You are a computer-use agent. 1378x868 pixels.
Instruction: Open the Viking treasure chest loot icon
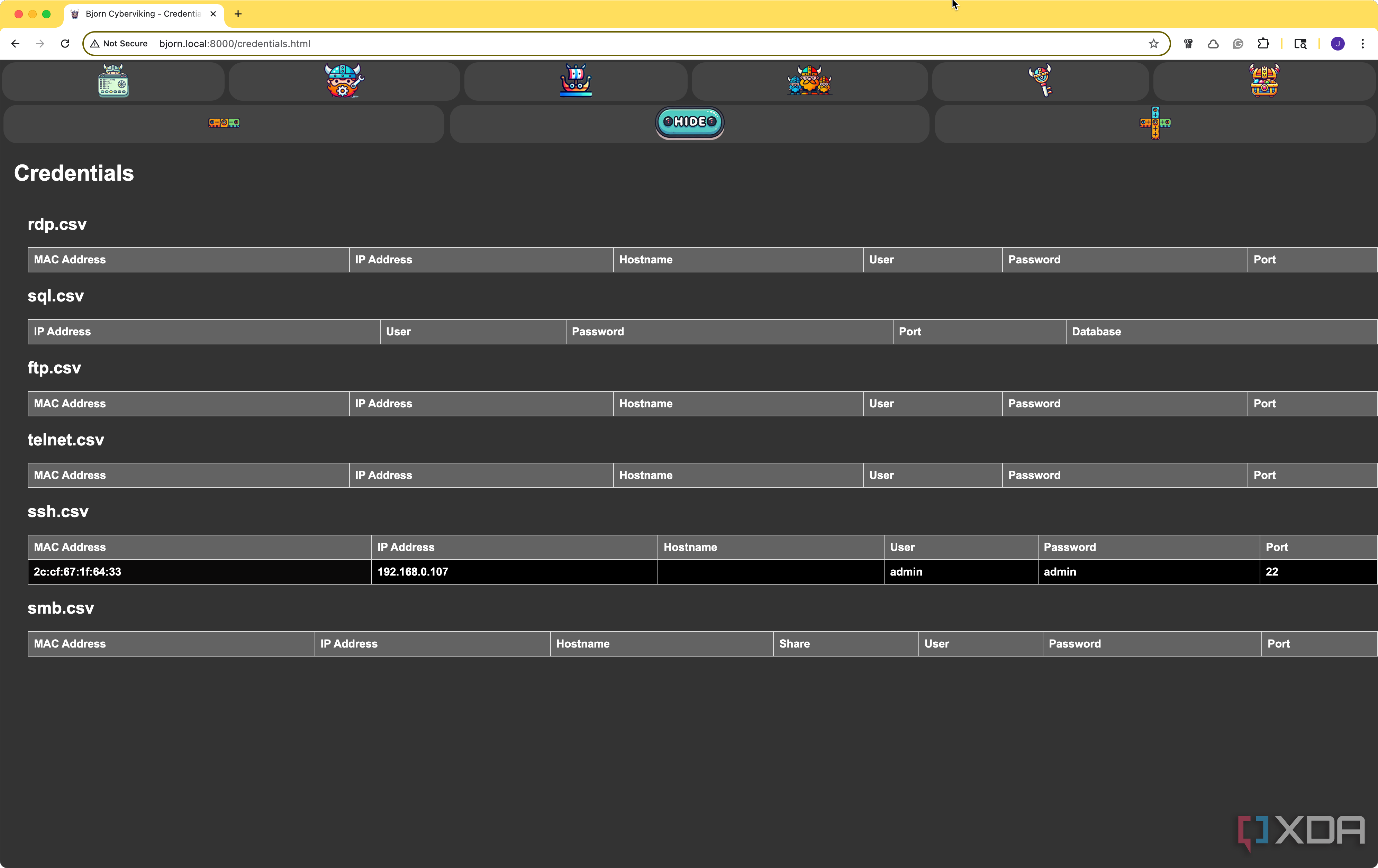pyautogui.click(x=1264, y=81)
